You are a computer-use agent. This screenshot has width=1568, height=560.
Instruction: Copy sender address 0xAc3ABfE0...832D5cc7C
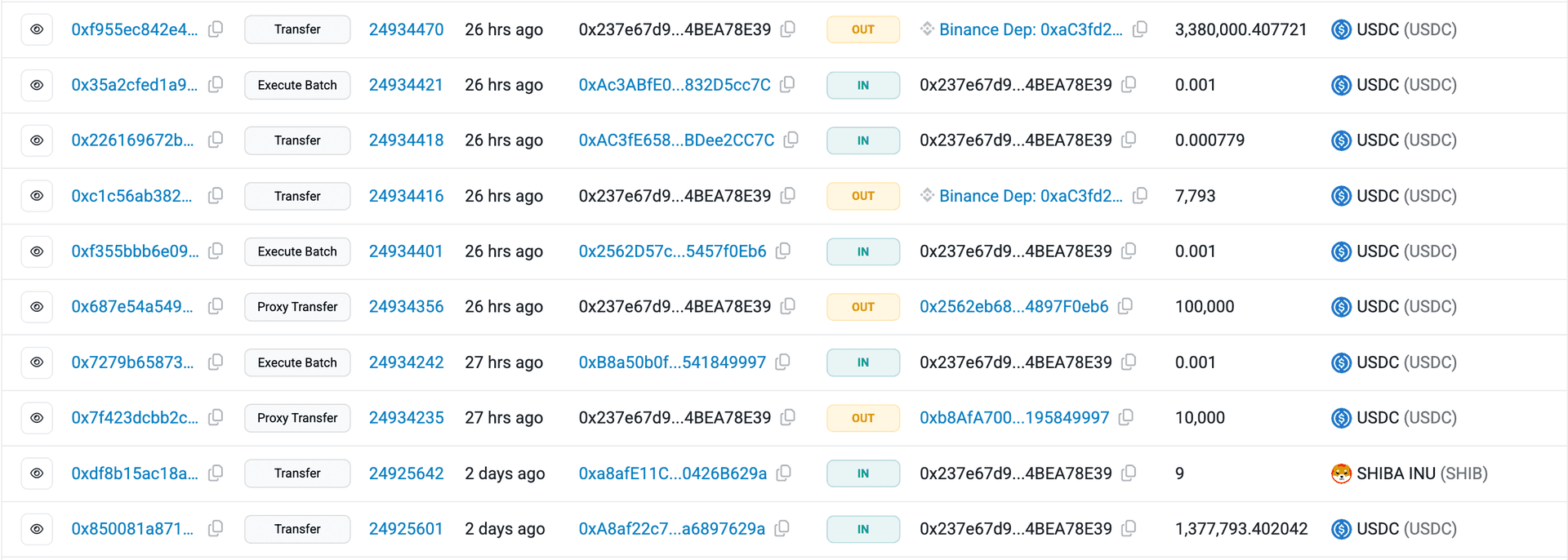coord(787,85)
